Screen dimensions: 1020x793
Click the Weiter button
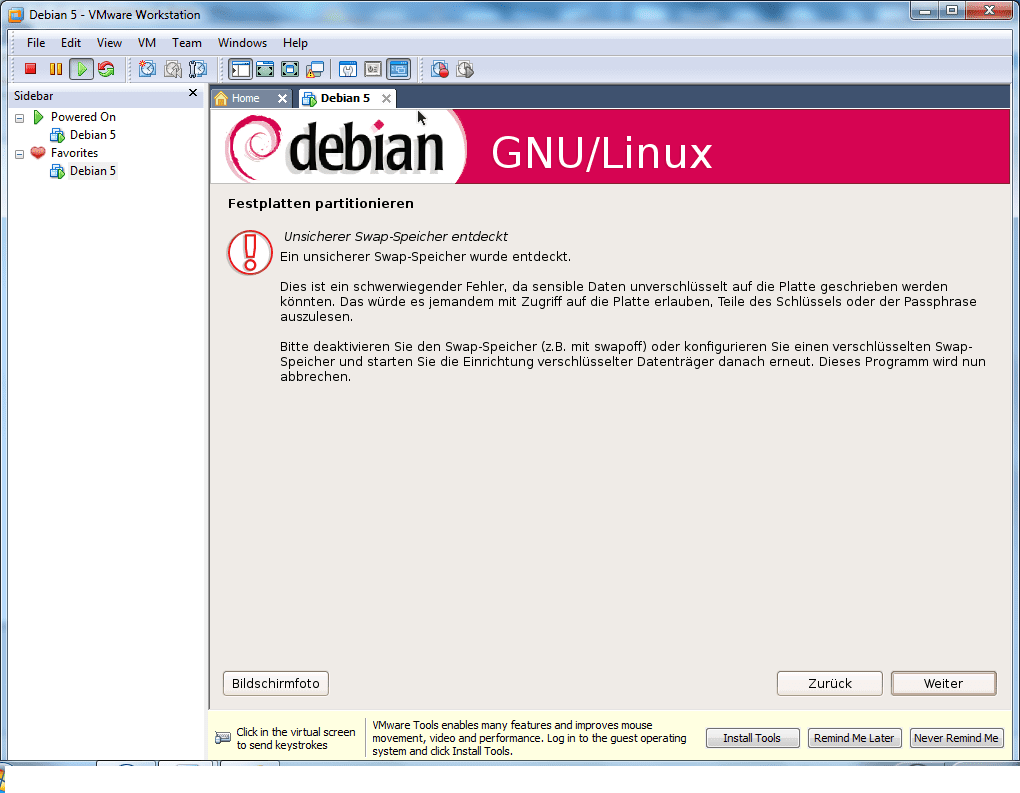tap(943, 684)
